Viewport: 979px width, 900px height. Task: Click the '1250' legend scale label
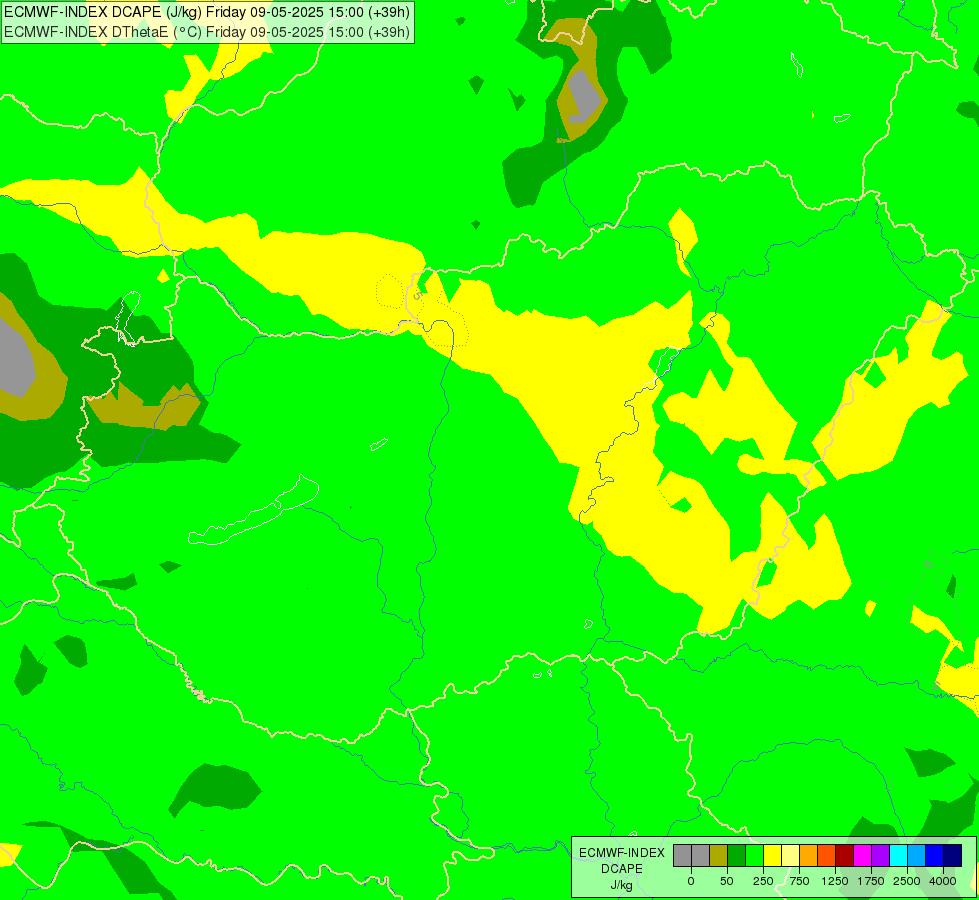click(x=835, y=881)
